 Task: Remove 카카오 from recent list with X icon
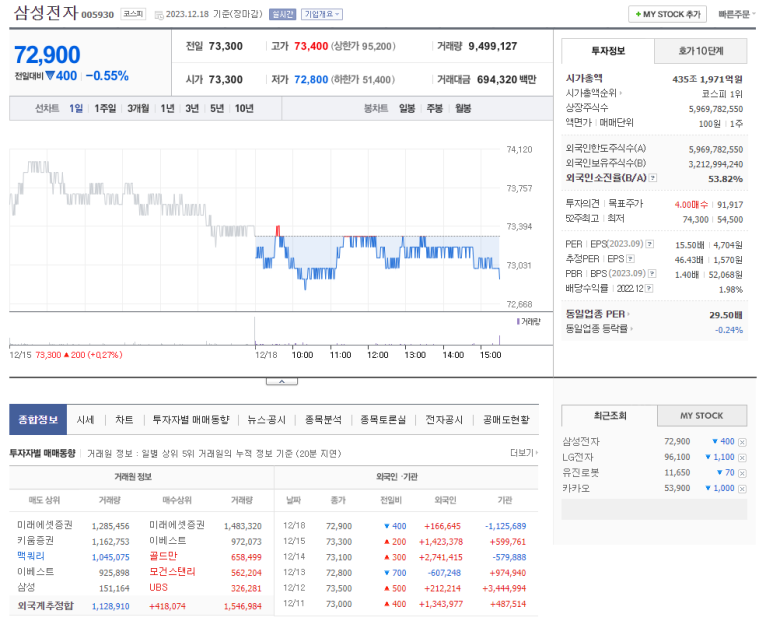click(x=742, y=489)
